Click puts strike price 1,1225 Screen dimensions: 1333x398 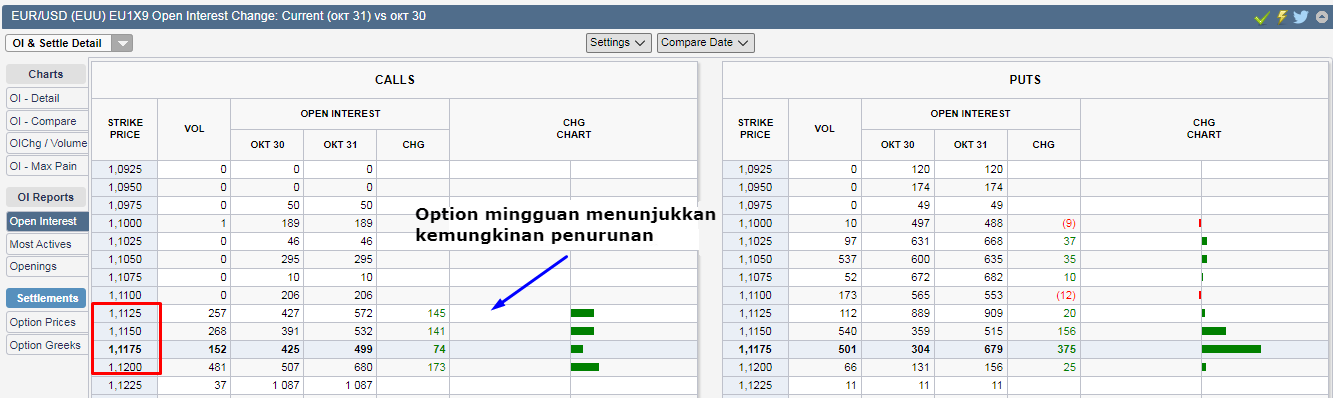tap(755, 385)
